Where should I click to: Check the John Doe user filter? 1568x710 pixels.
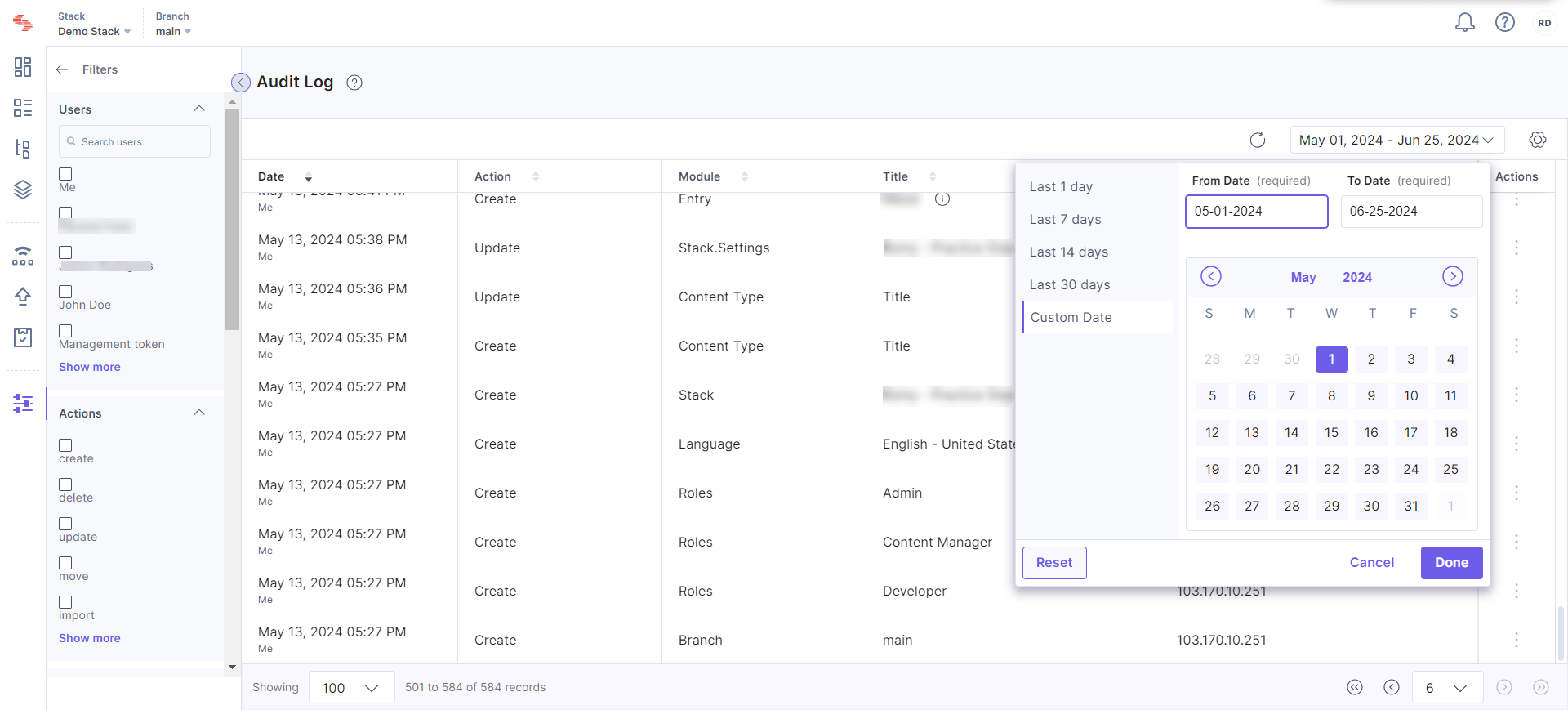click(65, 292)
